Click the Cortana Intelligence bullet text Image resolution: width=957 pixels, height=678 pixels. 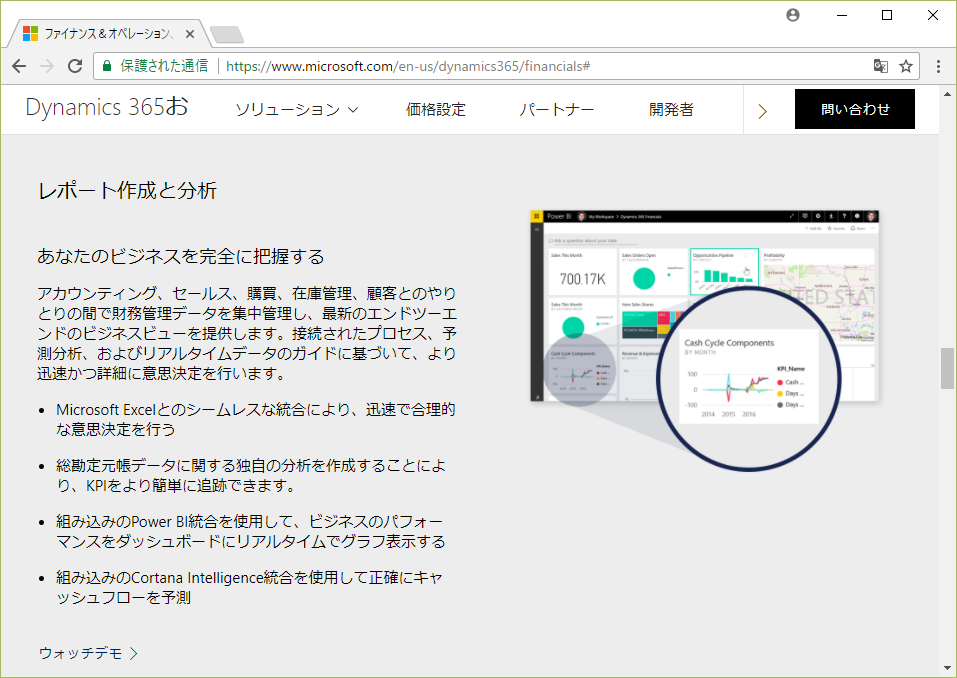tap(249, 587)
